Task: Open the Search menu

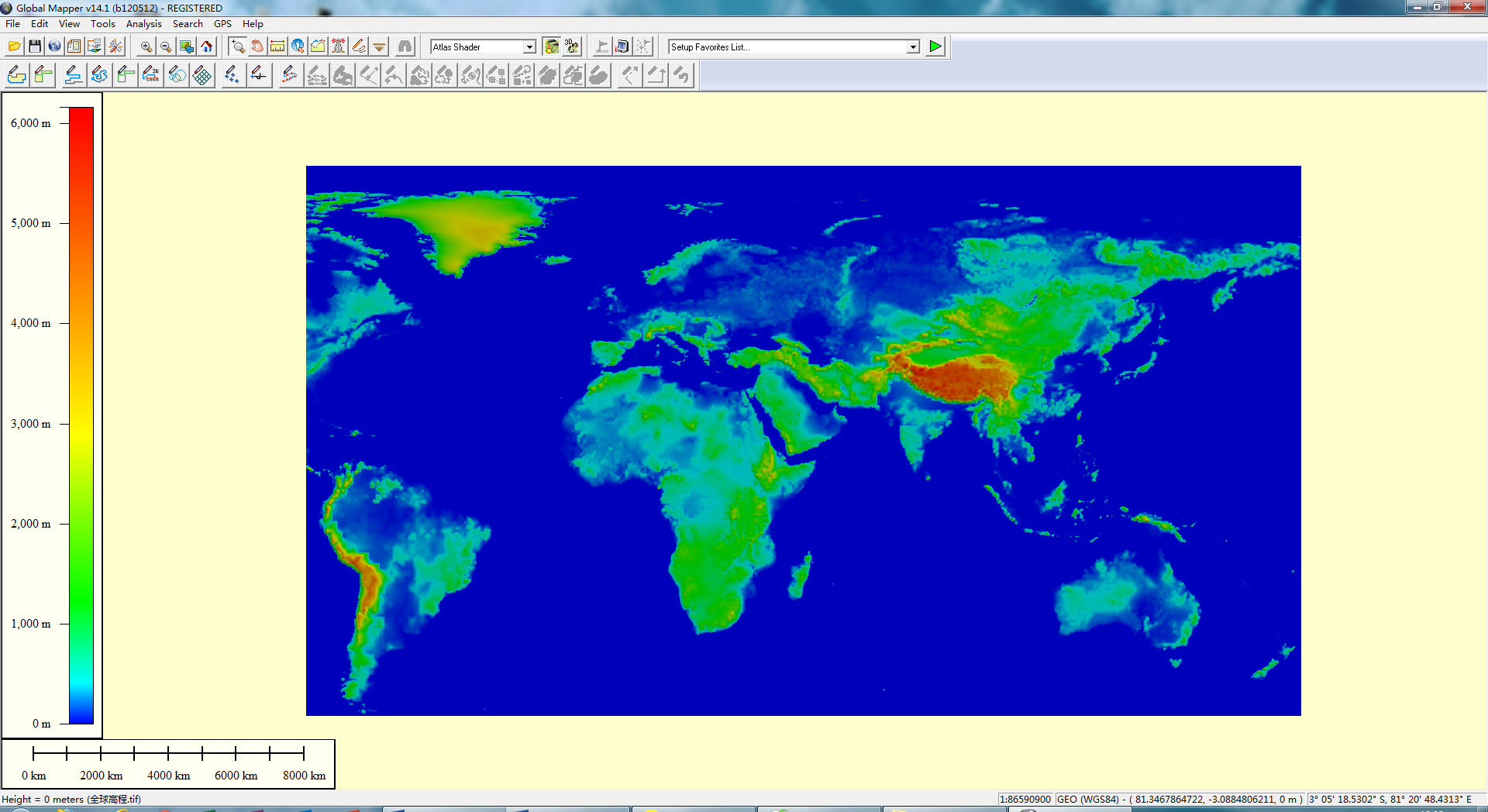Action: [188, 24]
